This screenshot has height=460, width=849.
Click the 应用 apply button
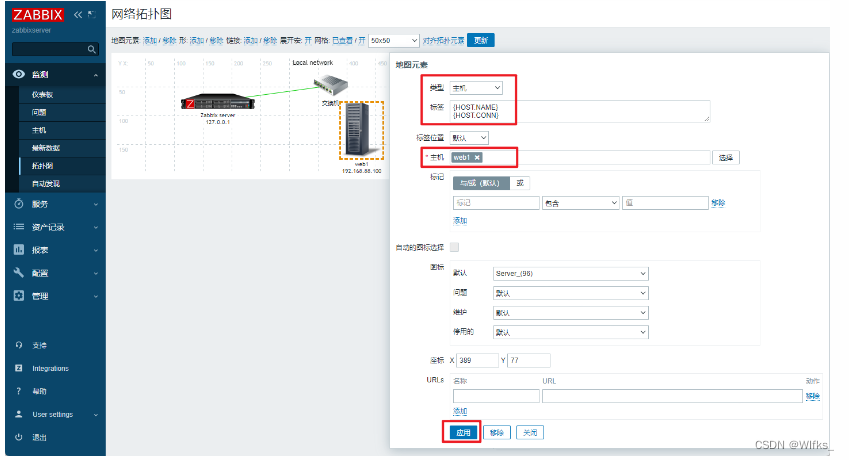click(463, 432)
